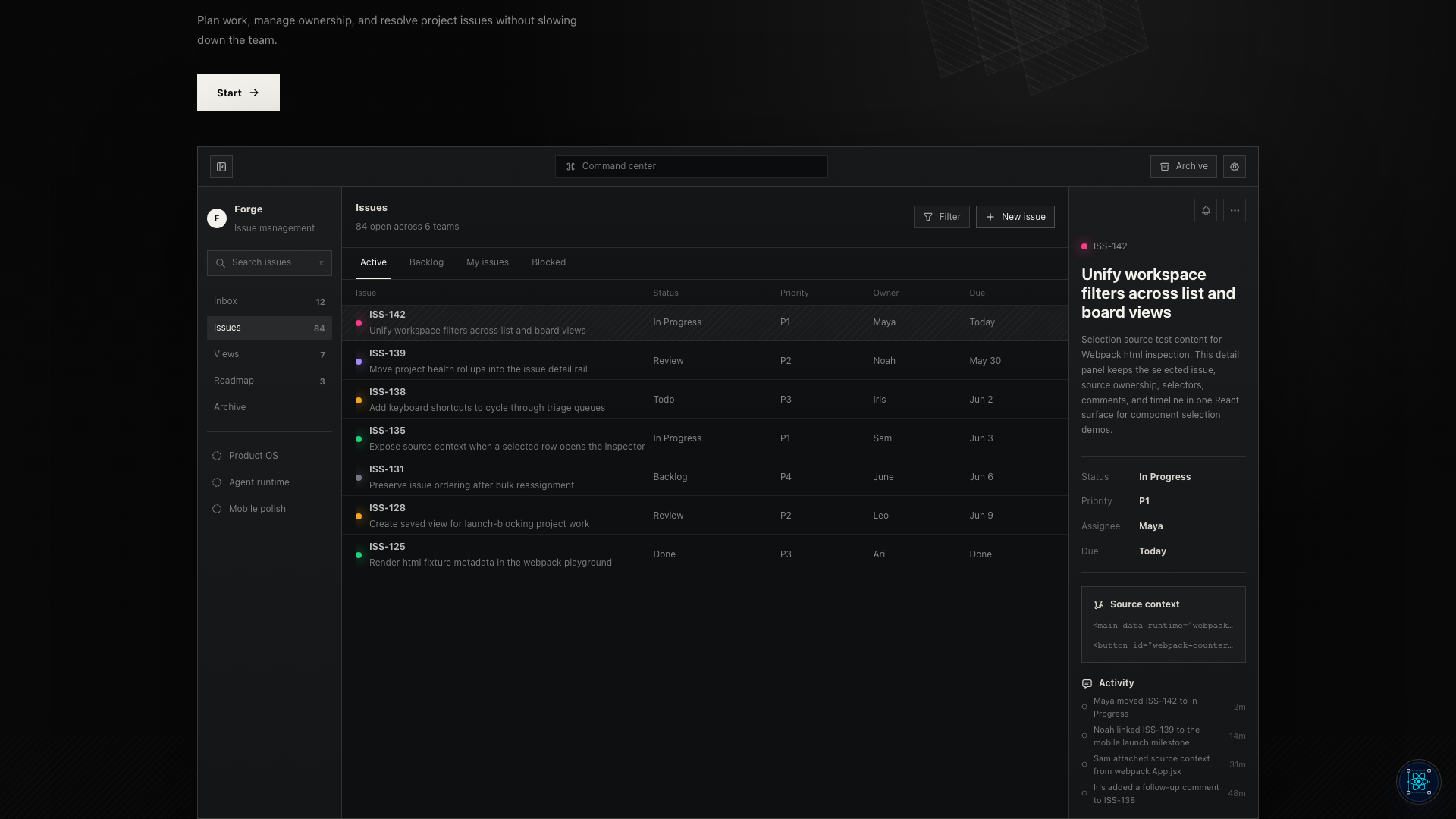
Task: Click the Start button
Action: click(238, 93)
